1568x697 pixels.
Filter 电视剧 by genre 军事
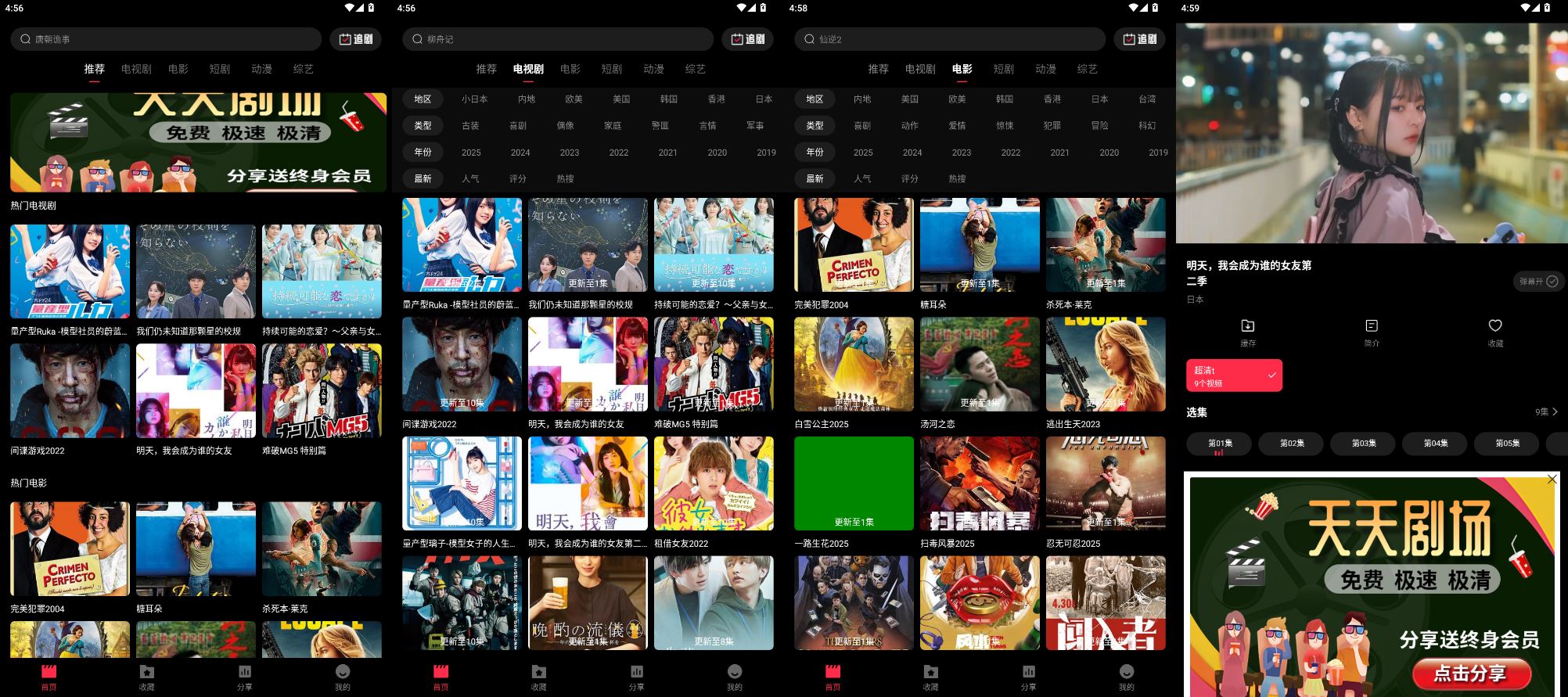click(x=755, y=126)
